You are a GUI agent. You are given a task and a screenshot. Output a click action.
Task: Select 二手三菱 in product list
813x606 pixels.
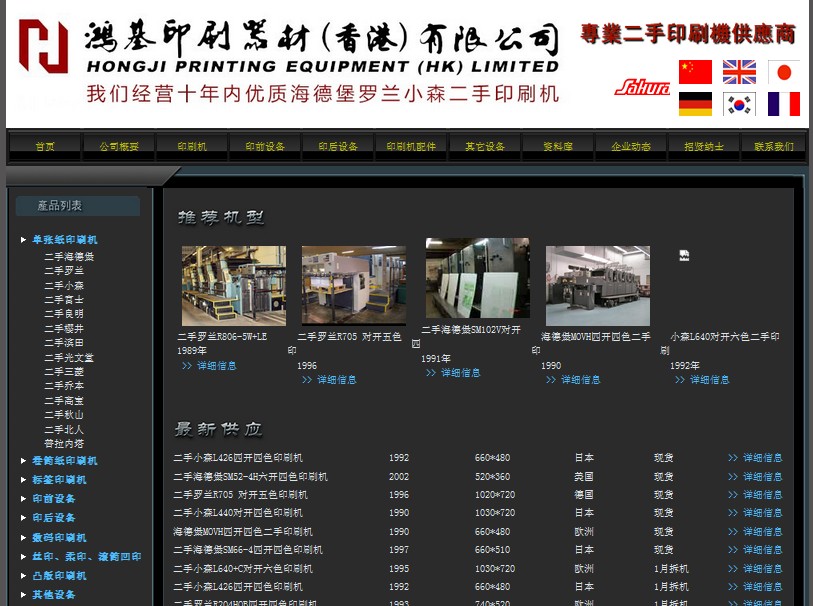click(x=64, y=372)
